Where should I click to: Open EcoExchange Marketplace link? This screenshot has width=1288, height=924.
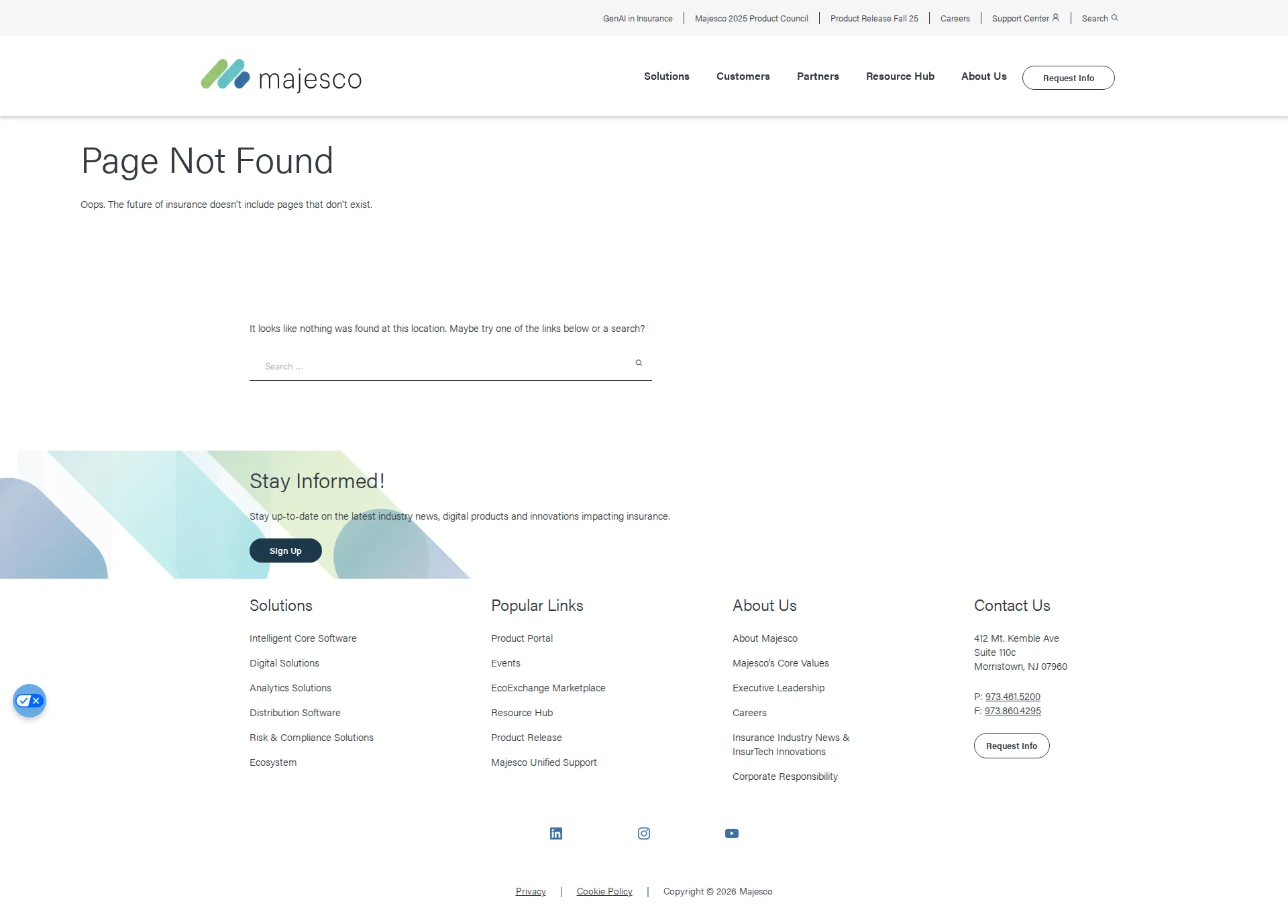click(548, 688)
